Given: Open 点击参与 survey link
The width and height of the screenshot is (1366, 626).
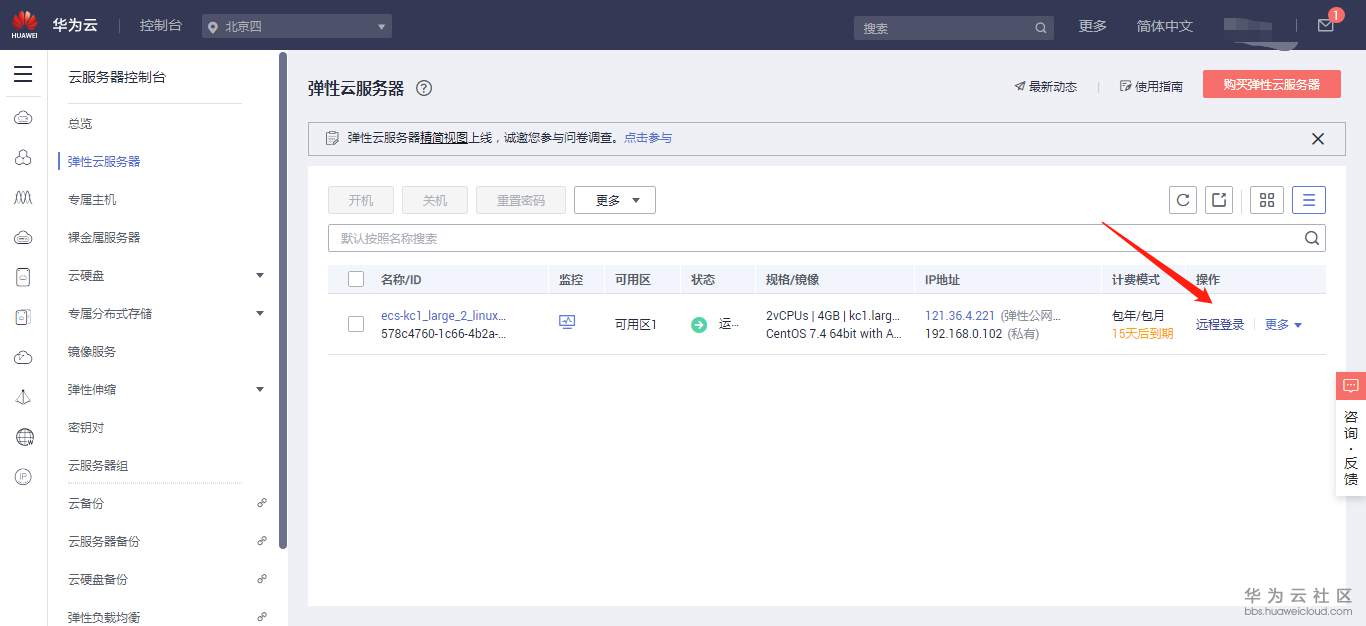Looking at the screenshot, I should 648,138.
